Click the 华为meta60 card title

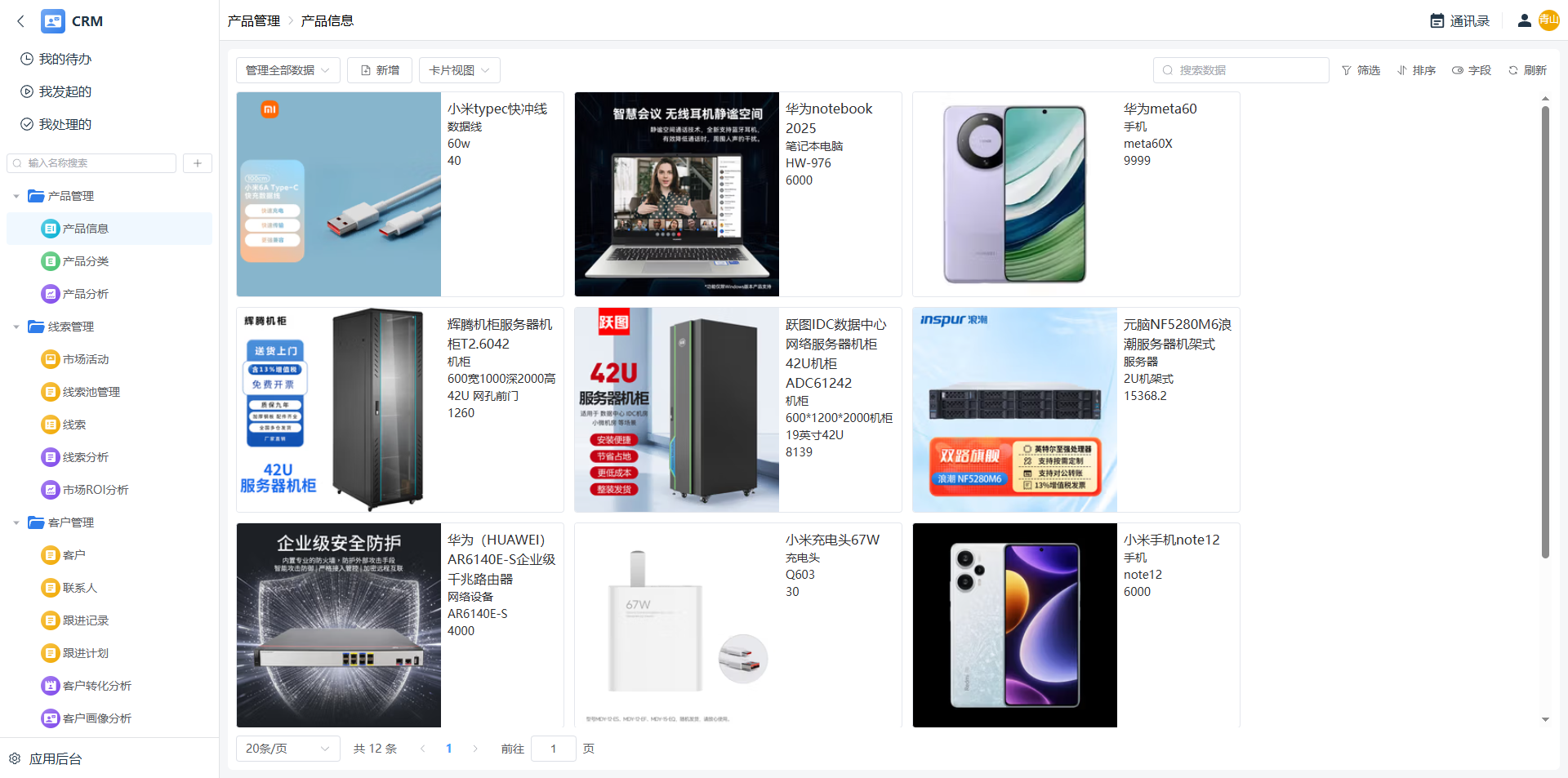[1160, 109]
